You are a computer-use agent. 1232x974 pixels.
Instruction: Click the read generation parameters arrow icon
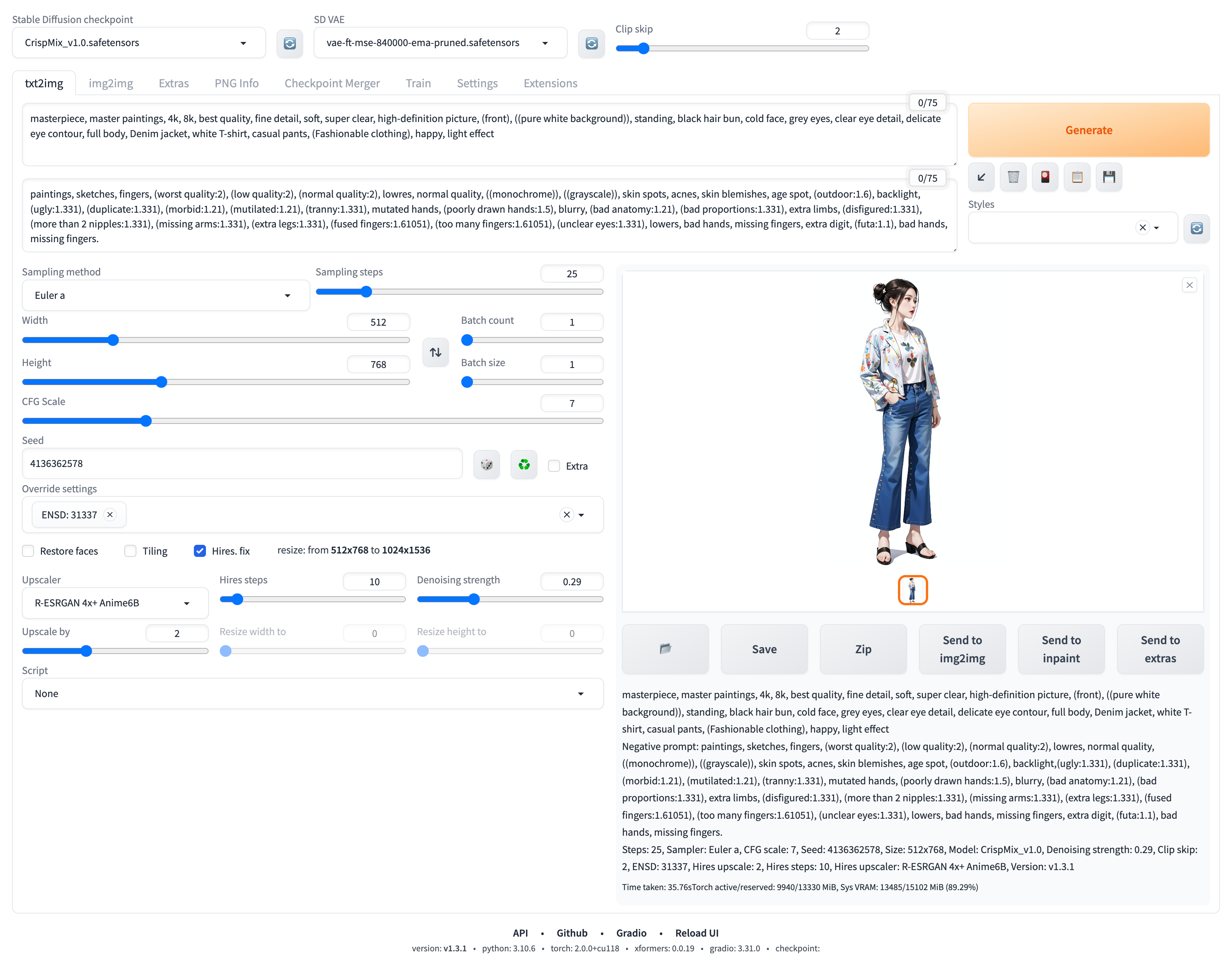980,177
